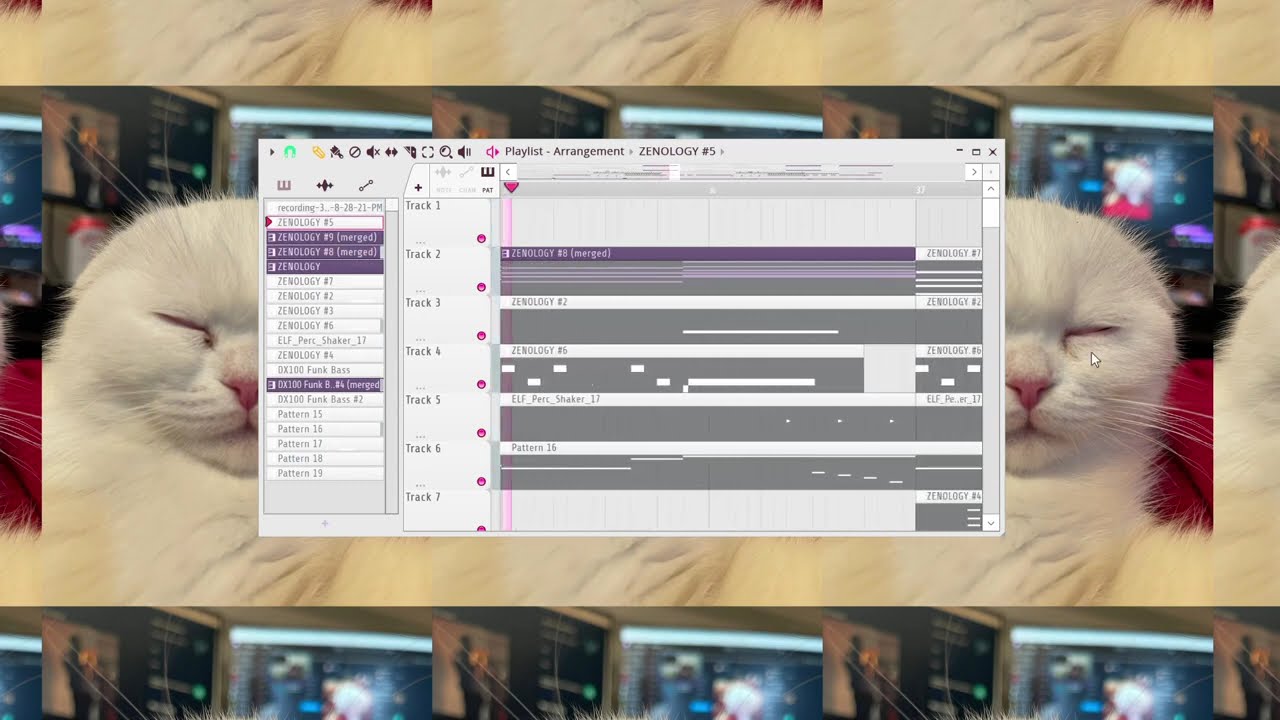Select ZENOLOGY #6 in pattern picker
Screen dimensions: 1280x720
[x=324, y=326]
